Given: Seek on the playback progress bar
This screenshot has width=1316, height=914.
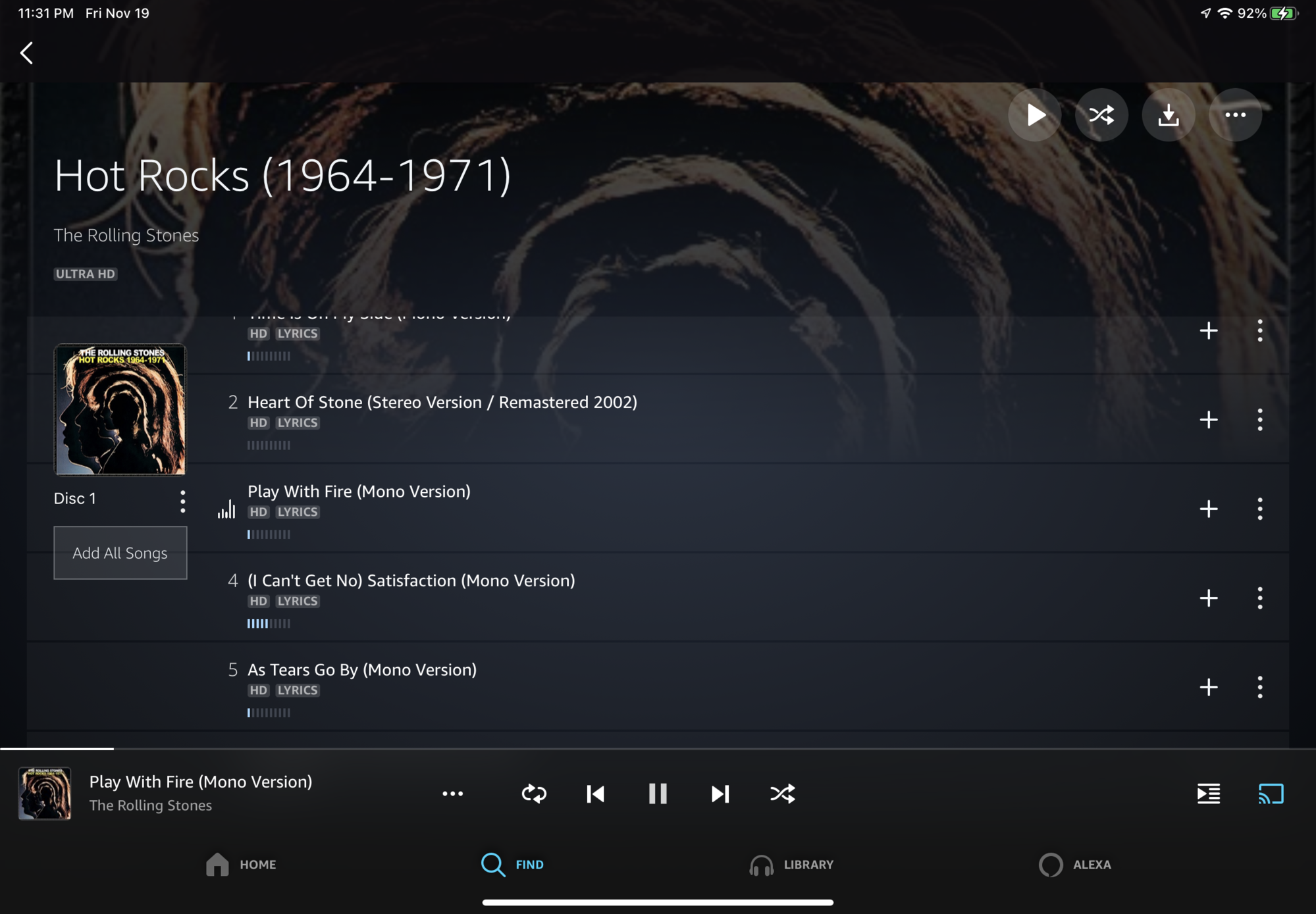Looking at the screenshot, I should click(x=658, y=749).
